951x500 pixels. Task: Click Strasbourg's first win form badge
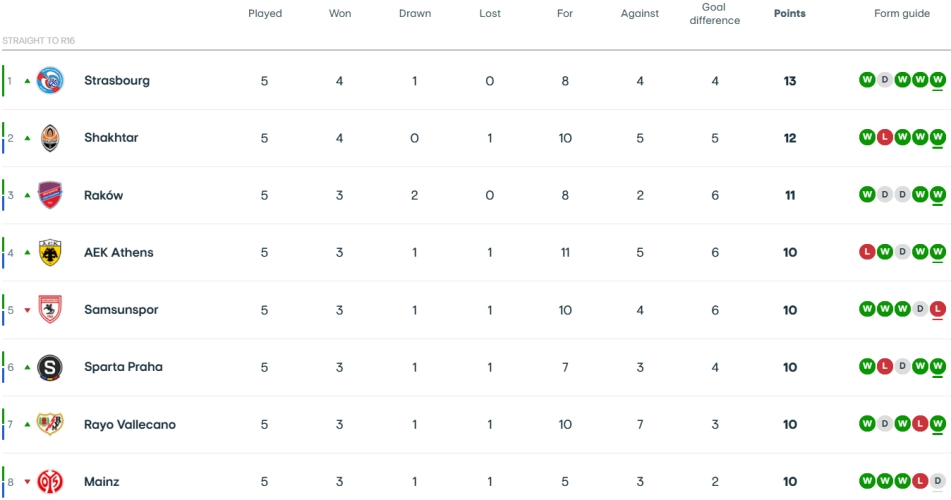tap(867, 81)
